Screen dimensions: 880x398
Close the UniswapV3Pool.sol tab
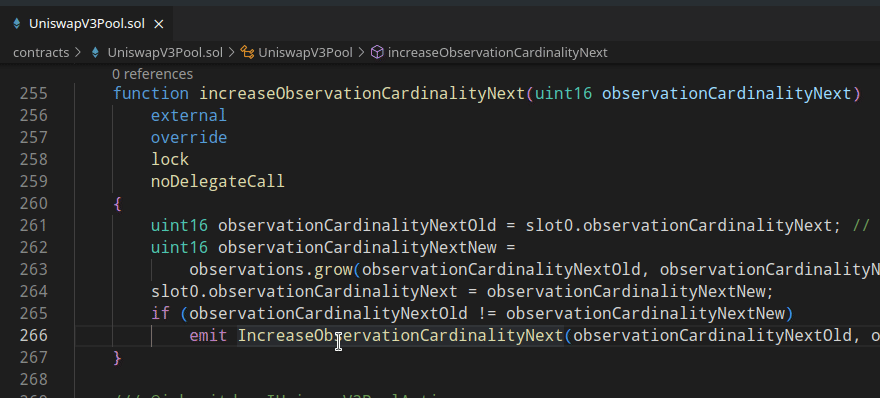pyautogui.click(x=159, y=24)
